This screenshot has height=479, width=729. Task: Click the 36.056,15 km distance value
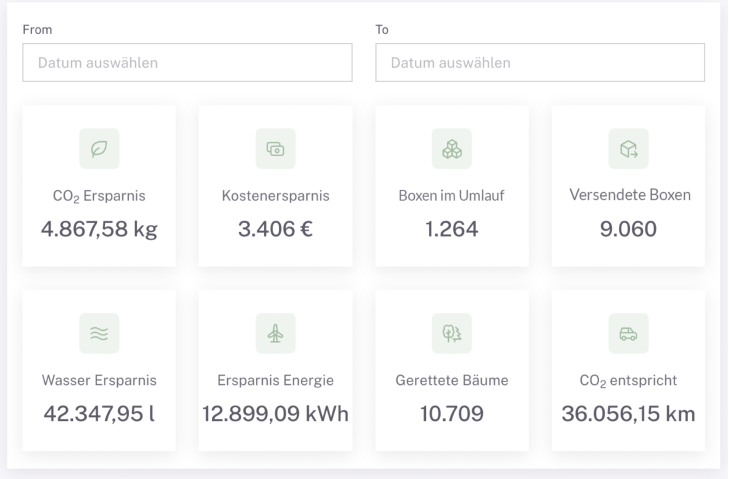629,414
